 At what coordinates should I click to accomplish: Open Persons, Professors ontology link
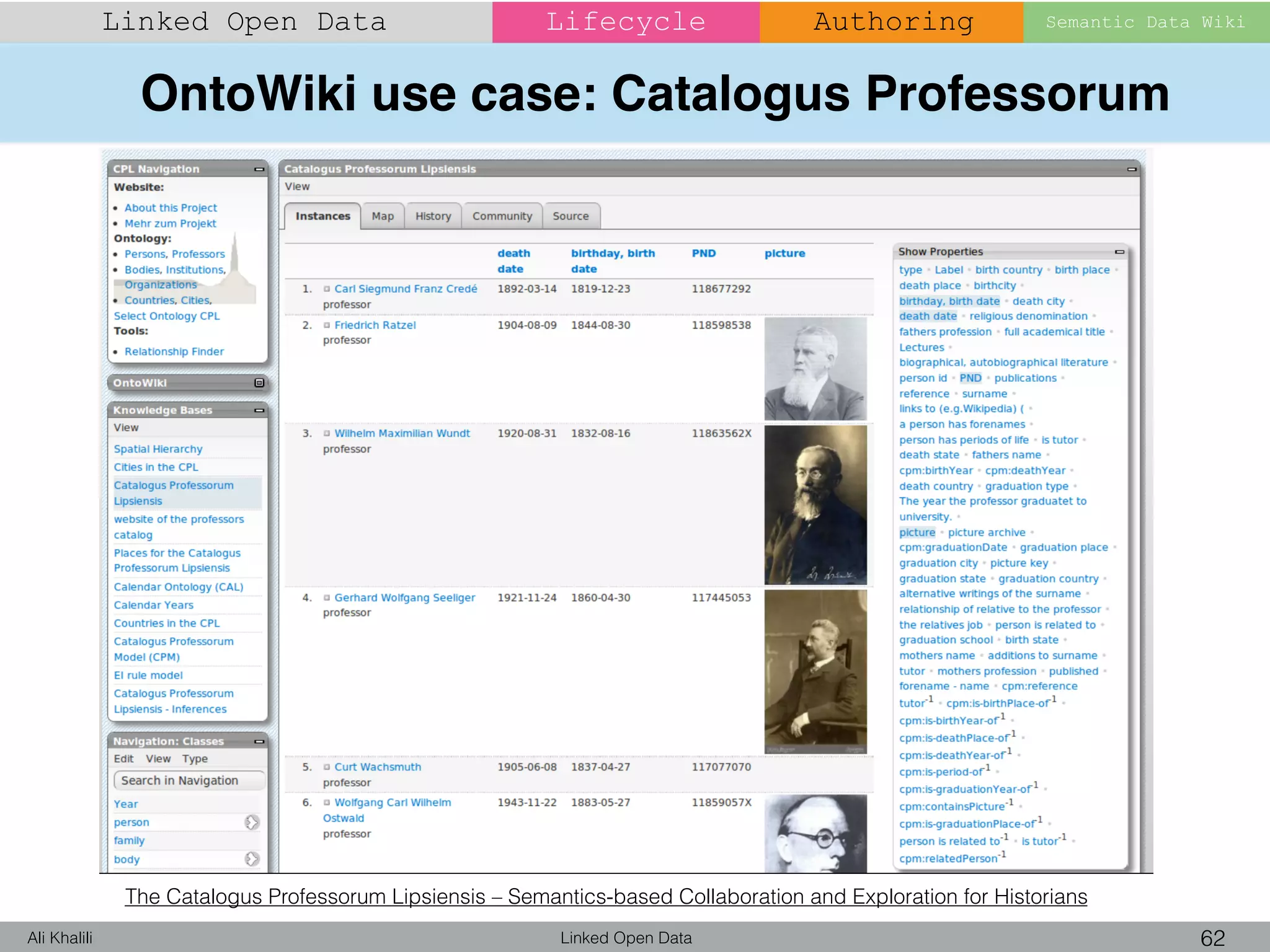pos(174,254)
